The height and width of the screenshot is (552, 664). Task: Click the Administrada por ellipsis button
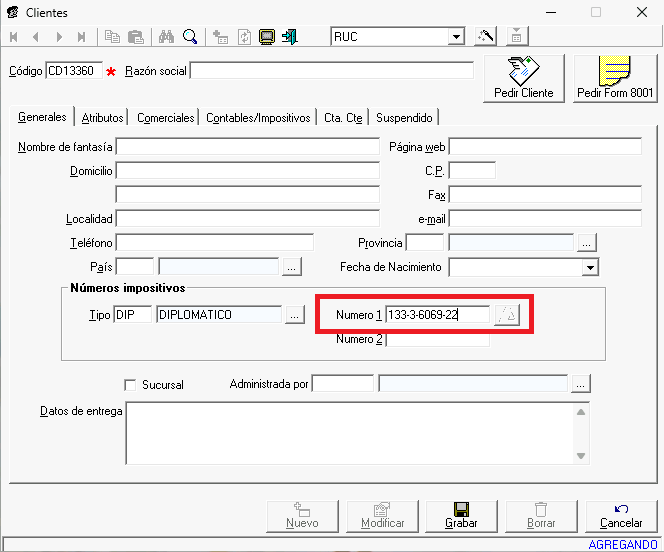[x=581, y=384]
